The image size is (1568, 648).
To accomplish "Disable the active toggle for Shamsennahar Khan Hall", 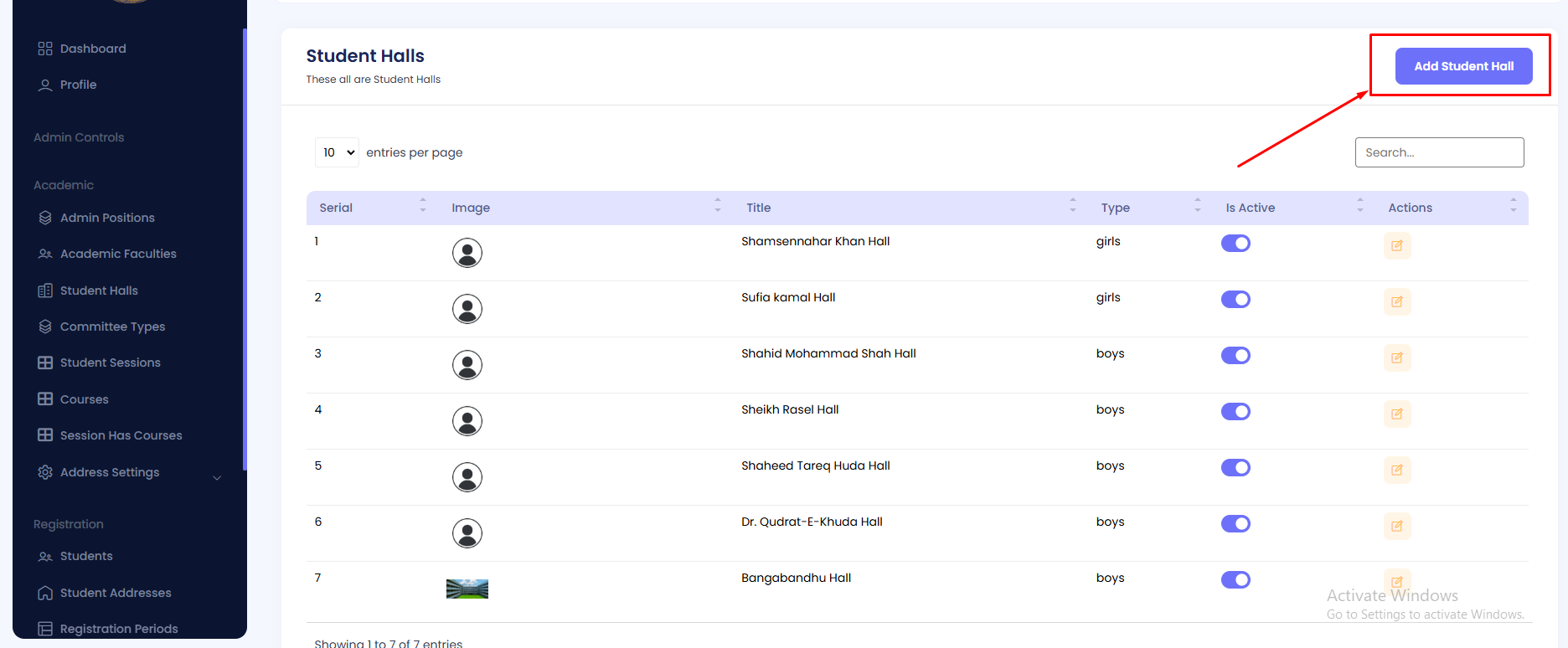I will coord(1235,244).
